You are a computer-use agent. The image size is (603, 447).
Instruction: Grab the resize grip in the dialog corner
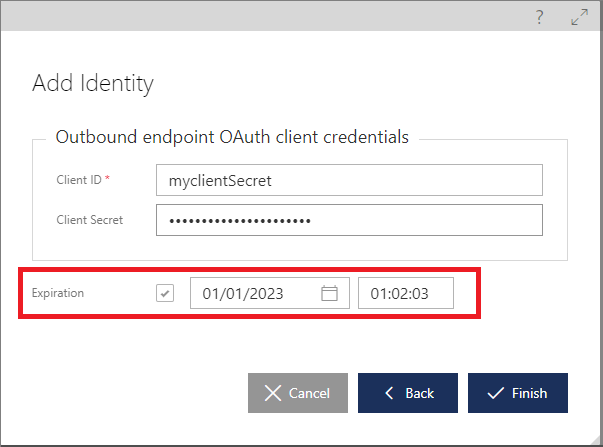coord(595,439)
